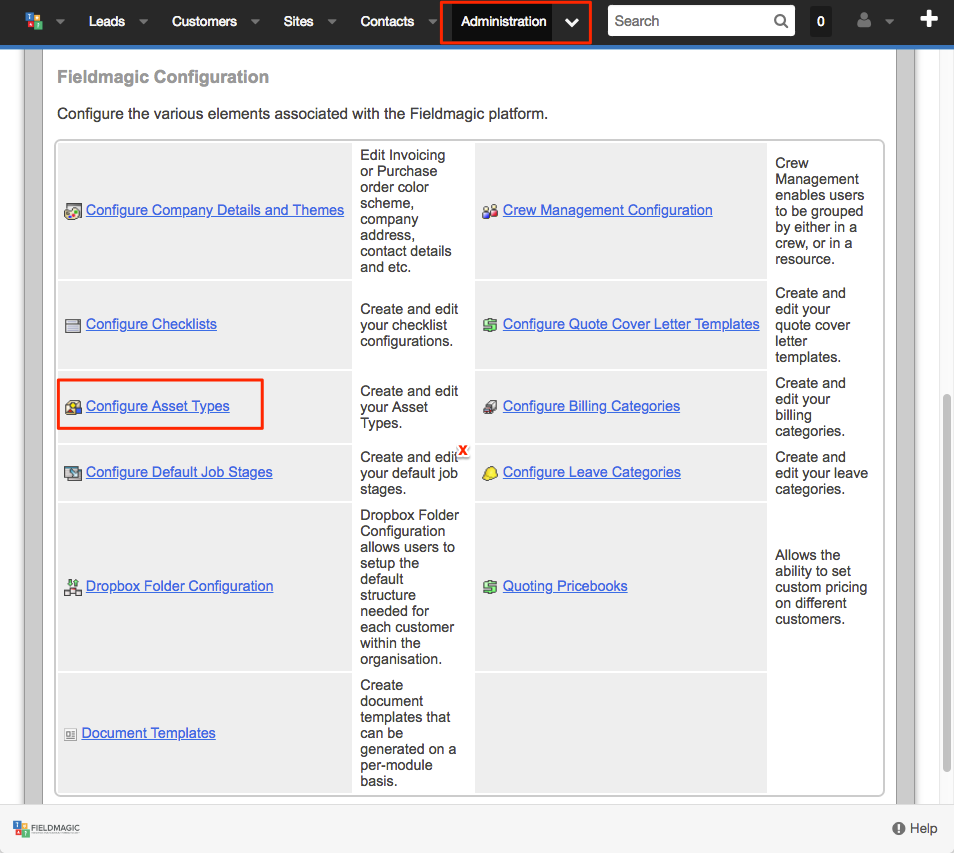Click the bell icon beside Configure Leave Categories
This screenshot has height=853, width=954.
tap(490, 473)
